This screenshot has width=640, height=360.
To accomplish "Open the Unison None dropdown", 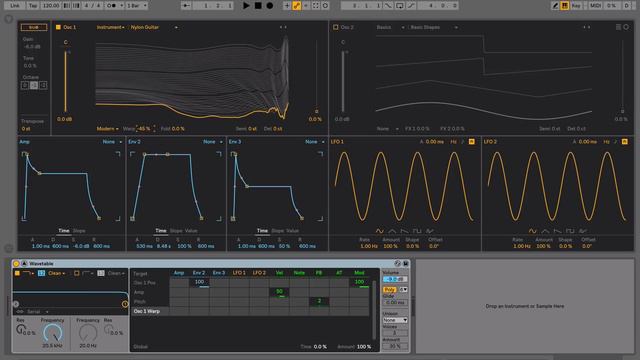I will tap(395, 320).
